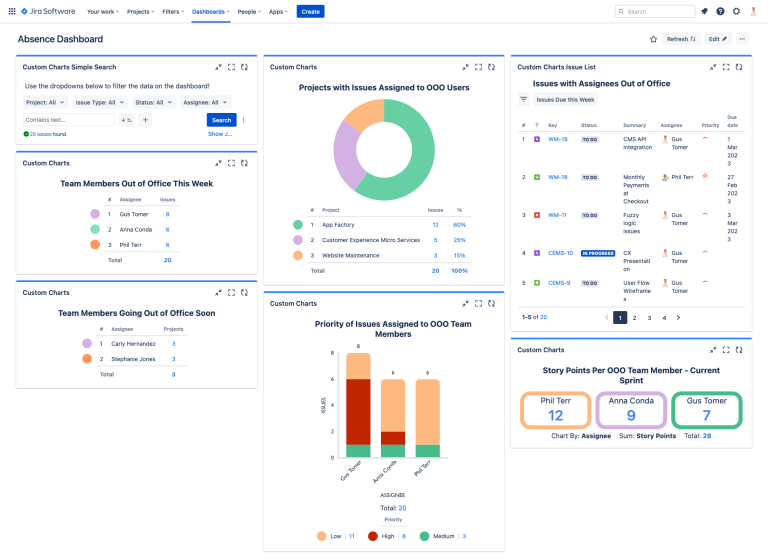Image resolution: width=768 pixels, height=558 pixels.
Task: Open the notifications bell icon
Action: pos(704,11)
